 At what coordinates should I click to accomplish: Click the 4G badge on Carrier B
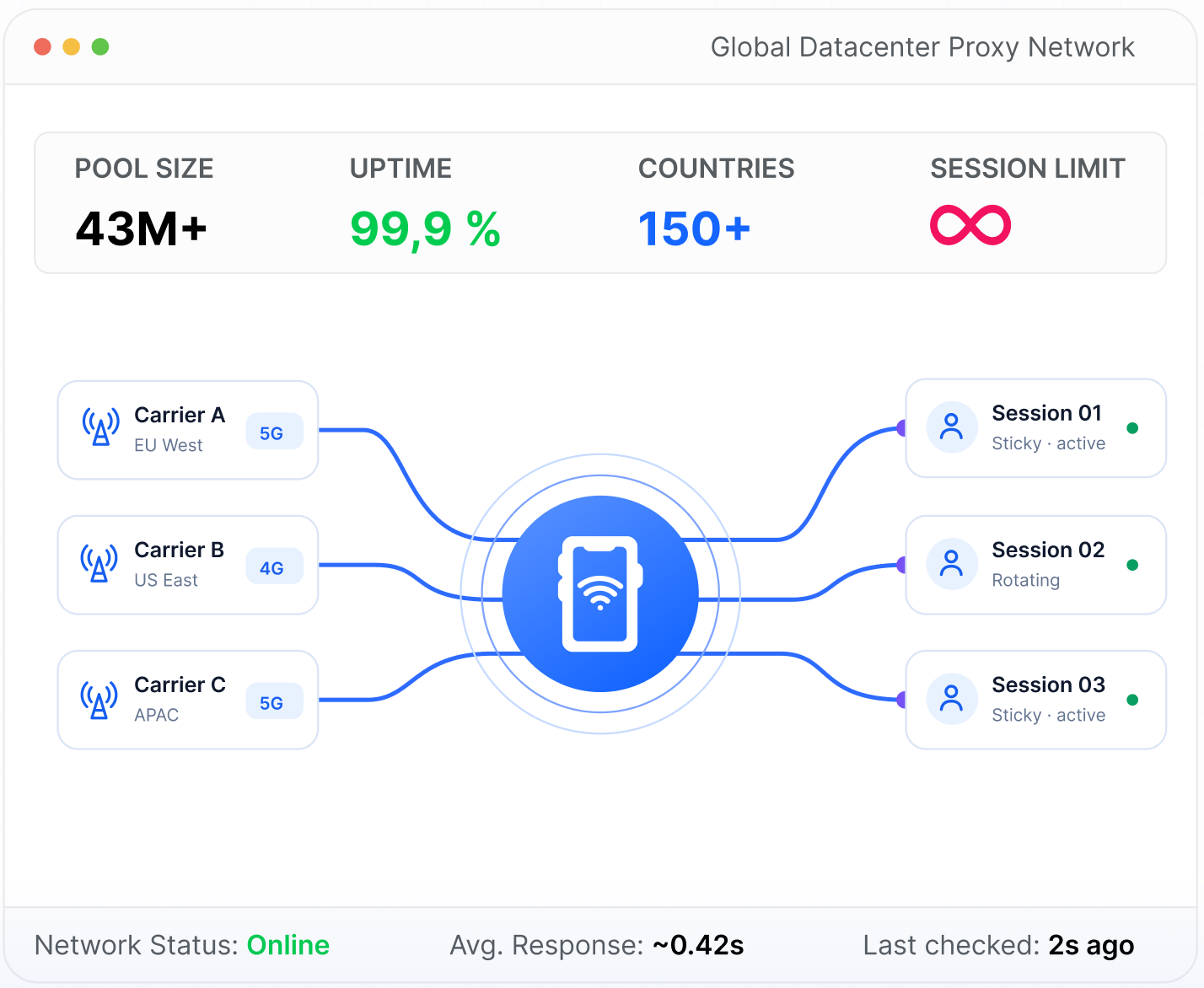[274, 567]
